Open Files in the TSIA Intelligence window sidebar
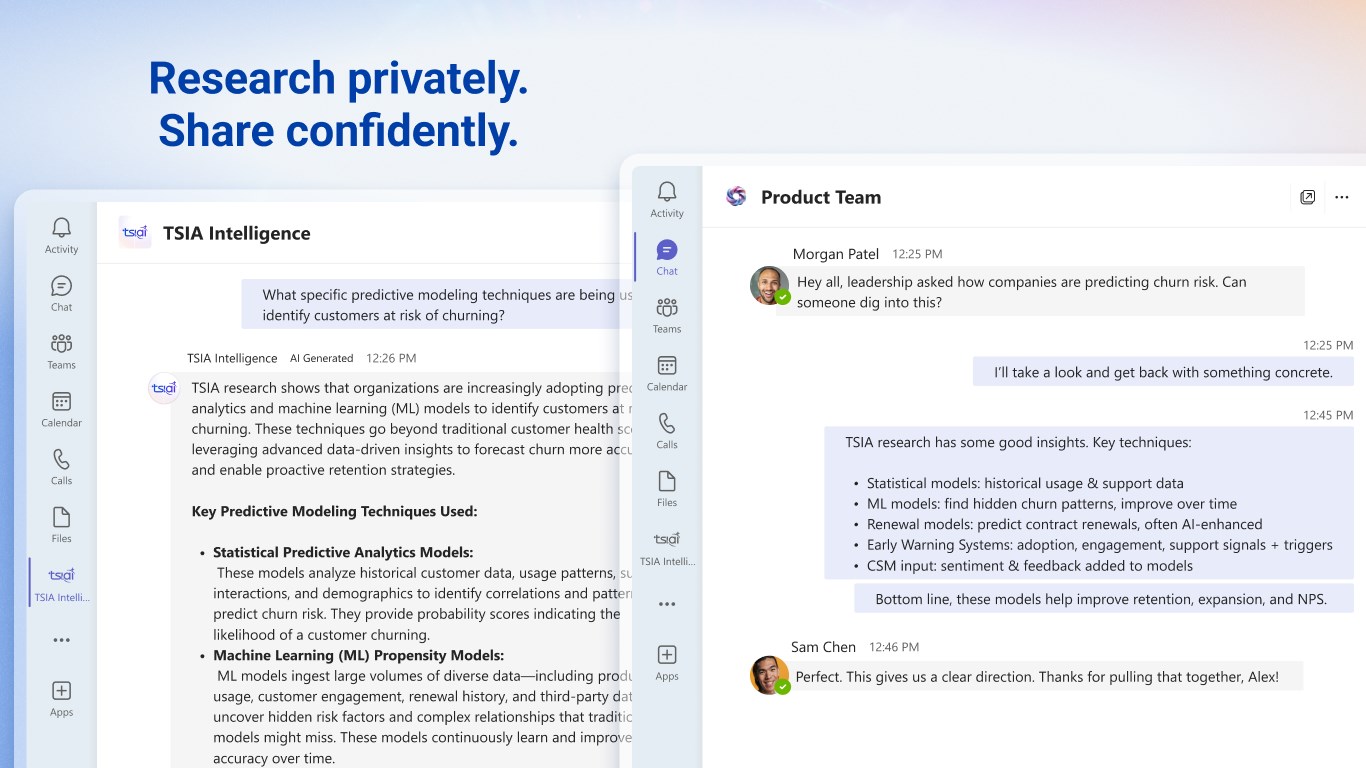Screen dimensions: 1366x768 tap(61, 526)
